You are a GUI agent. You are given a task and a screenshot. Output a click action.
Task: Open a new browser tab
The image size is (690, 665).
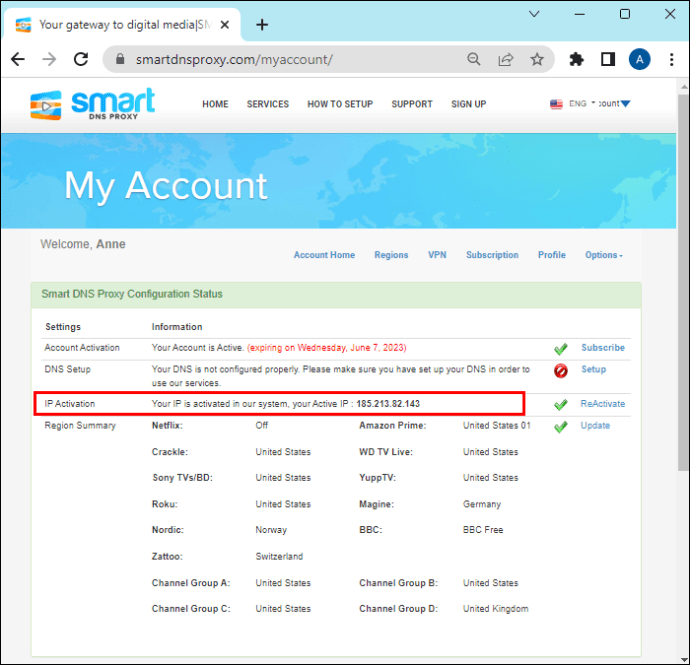coord(262,25)
